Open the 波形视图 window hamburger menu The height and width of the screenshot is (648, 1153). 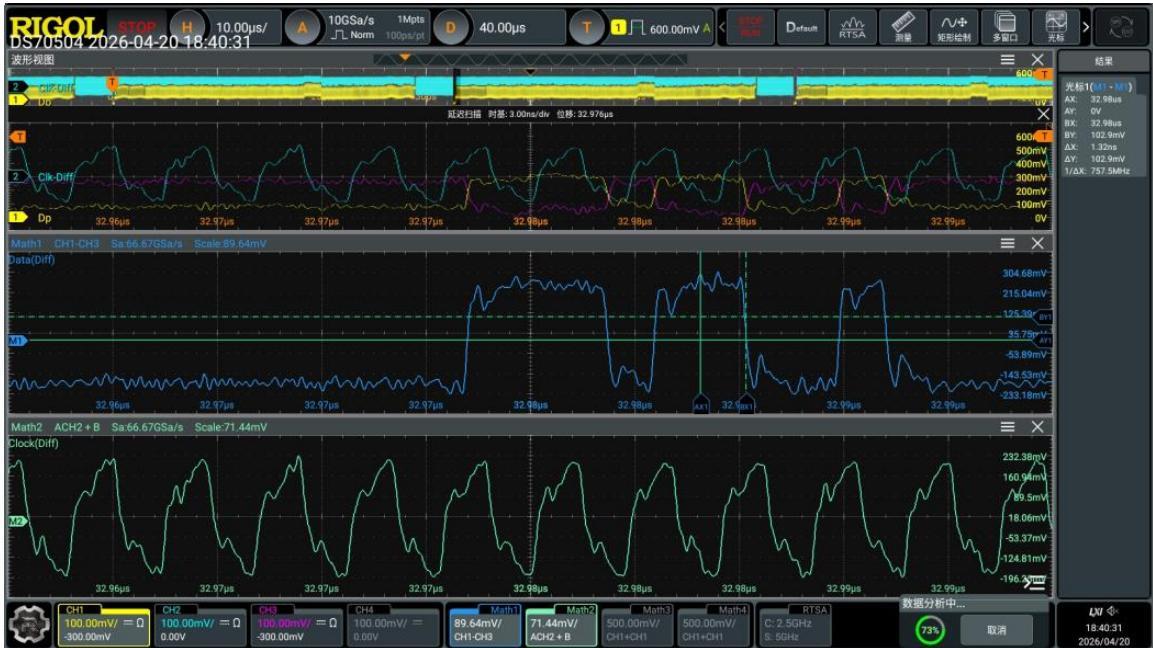tap(1007, 60)
